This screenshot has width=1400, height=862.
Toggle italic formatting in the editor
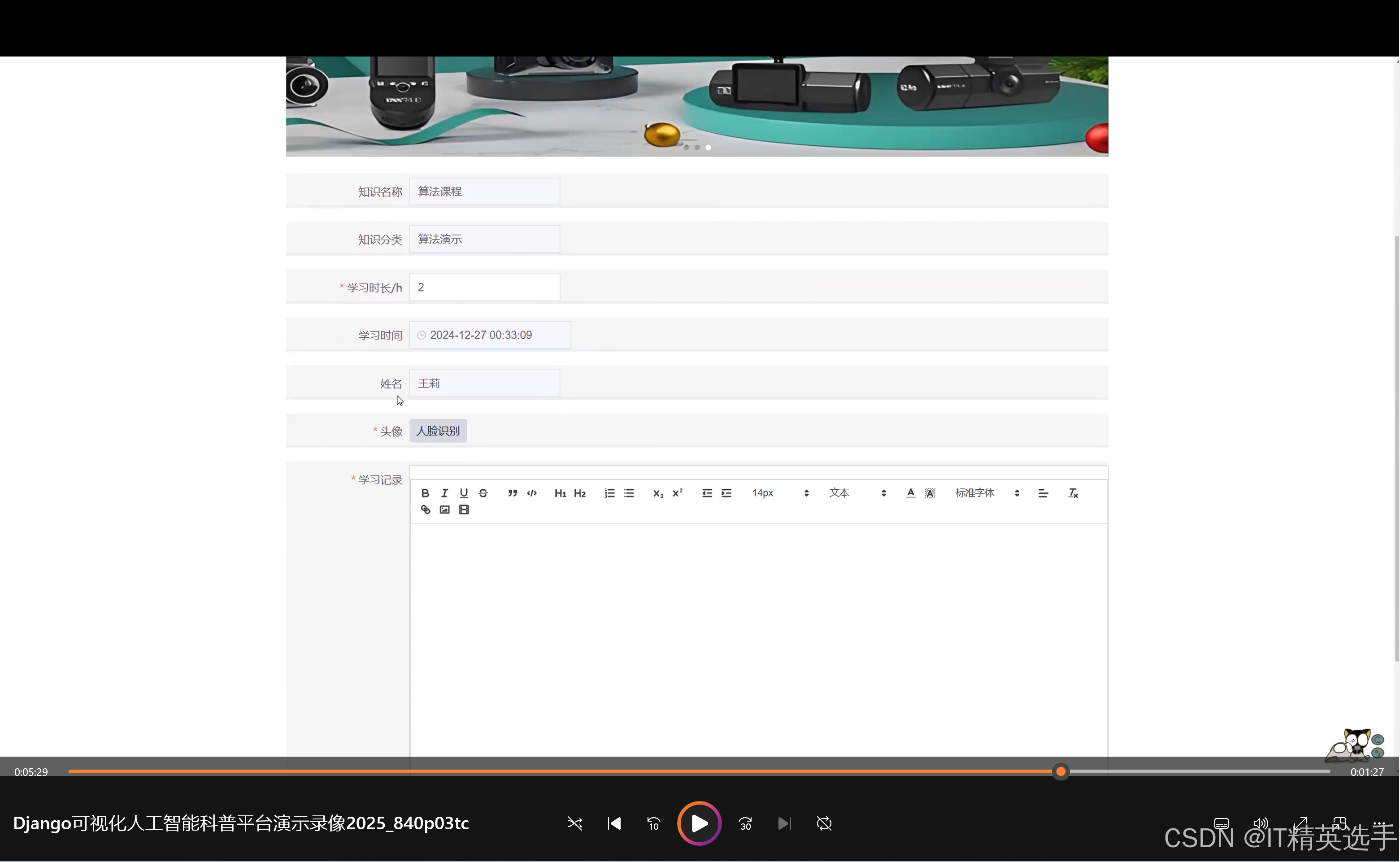(445, 493)
